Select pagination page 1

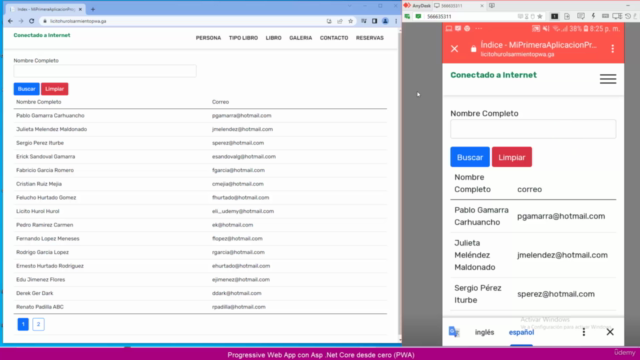point(23,324)
